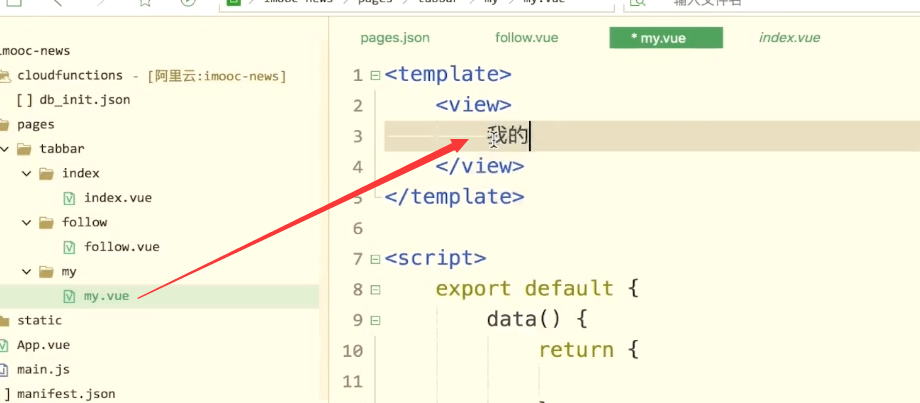Click the folder icon of the my directory
This screenshot has height=403, width=920.
click(x=46, y=272)
